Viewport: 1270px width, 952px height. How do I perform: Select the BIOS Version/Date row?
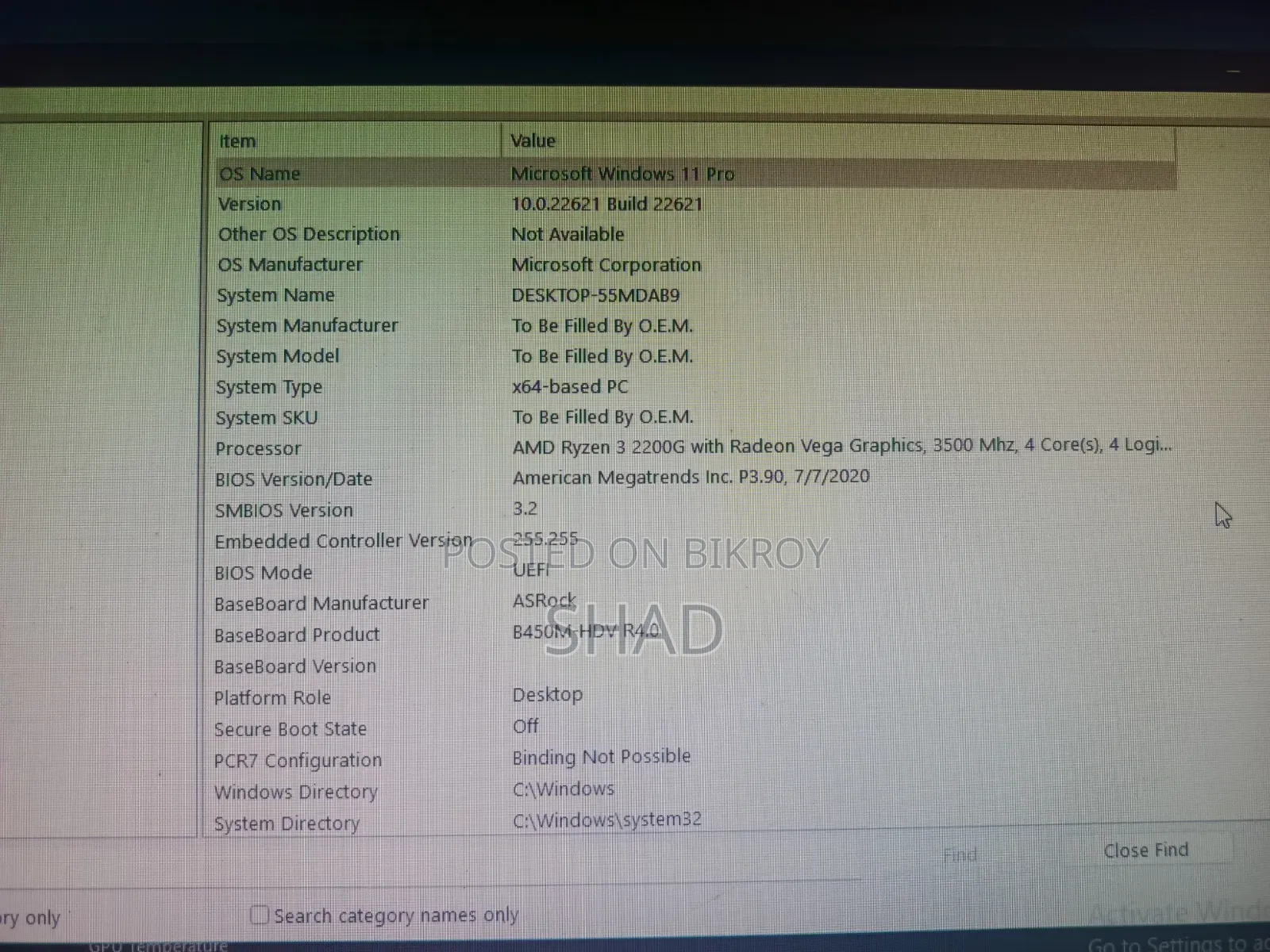(695, 478)
